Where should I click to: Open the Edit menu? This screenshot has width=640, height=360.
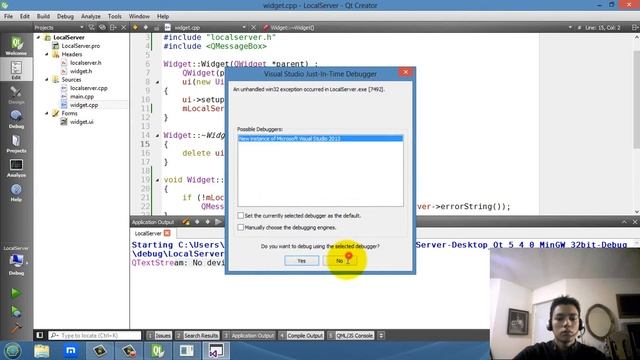(x=25, y=16)
